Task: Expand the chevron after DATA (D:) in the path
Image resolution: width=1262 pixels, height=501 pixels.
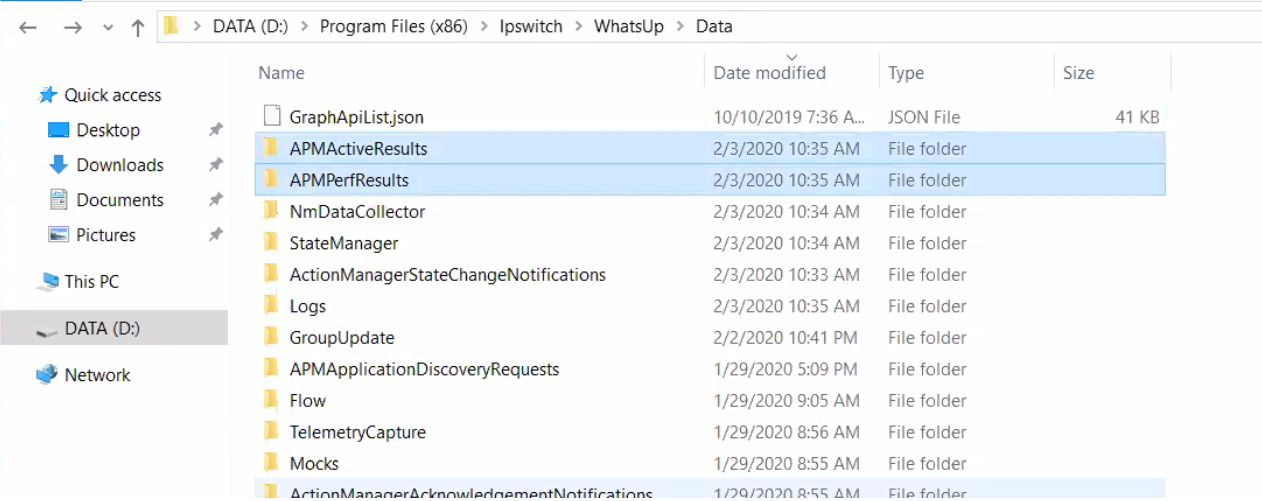Action: tap(304, 27)
